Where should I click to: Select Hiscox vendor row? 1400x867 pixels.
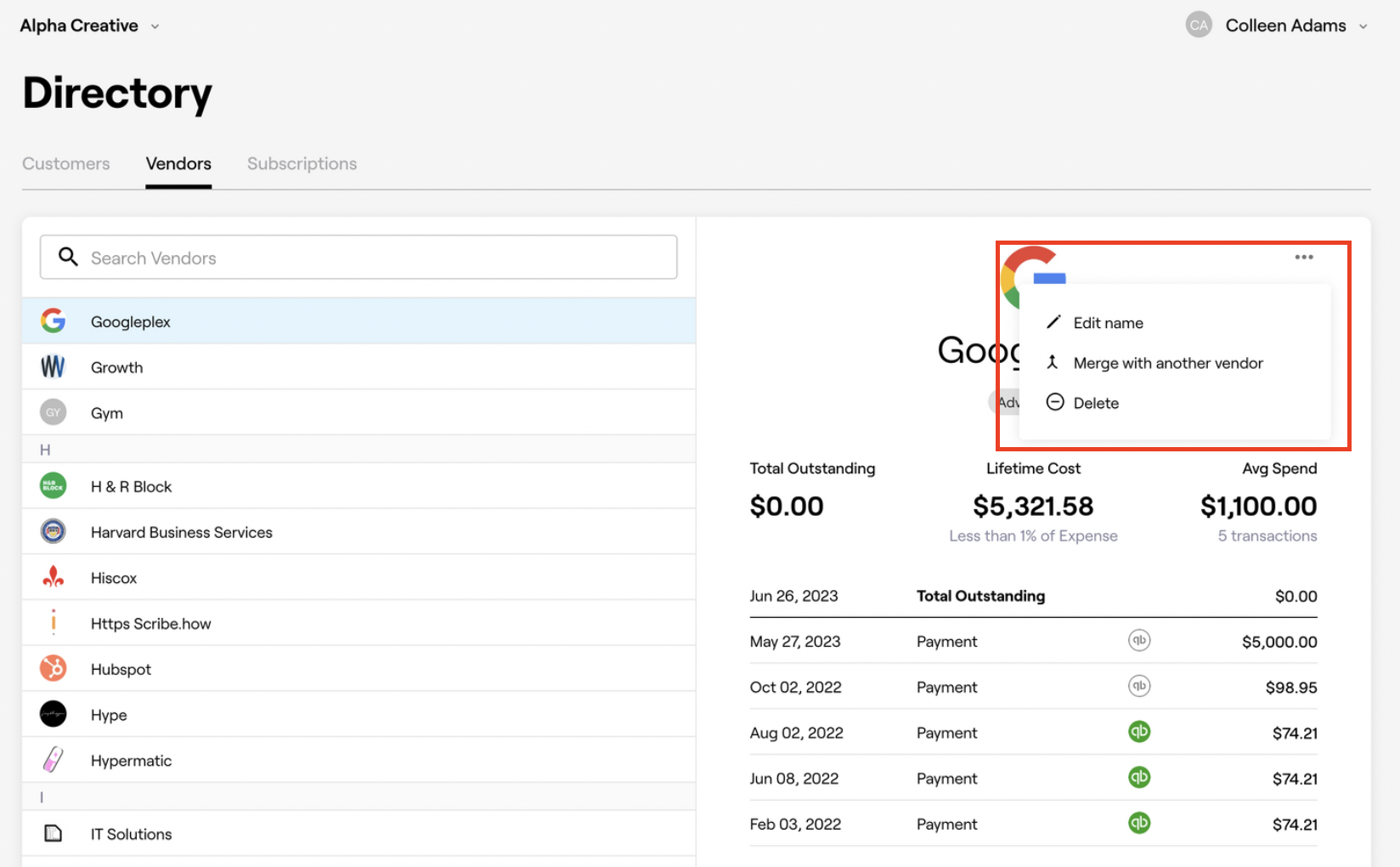[x=358, y=578]
